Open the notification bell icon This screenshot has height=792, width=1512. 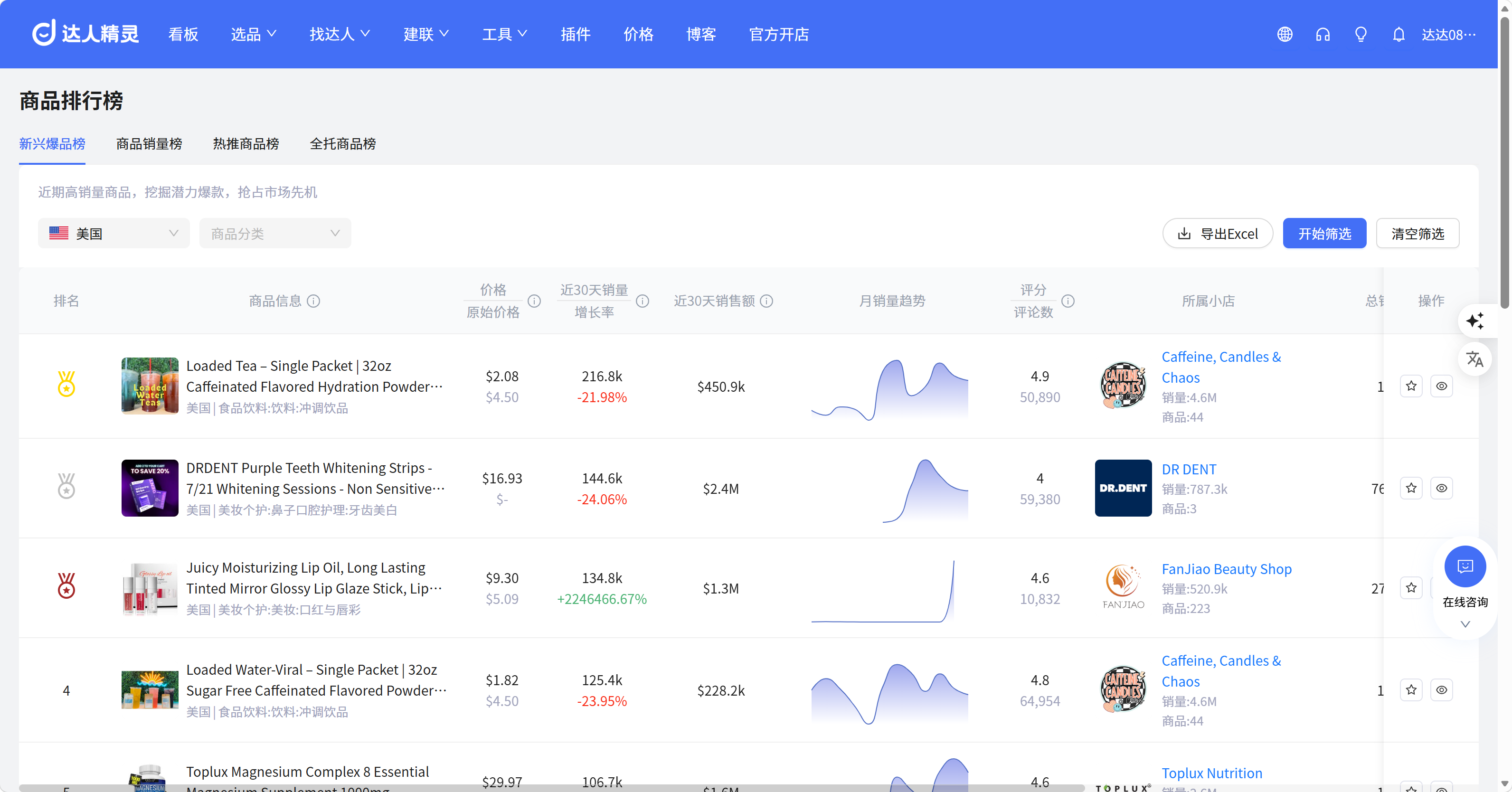(x=1399, y=34)
